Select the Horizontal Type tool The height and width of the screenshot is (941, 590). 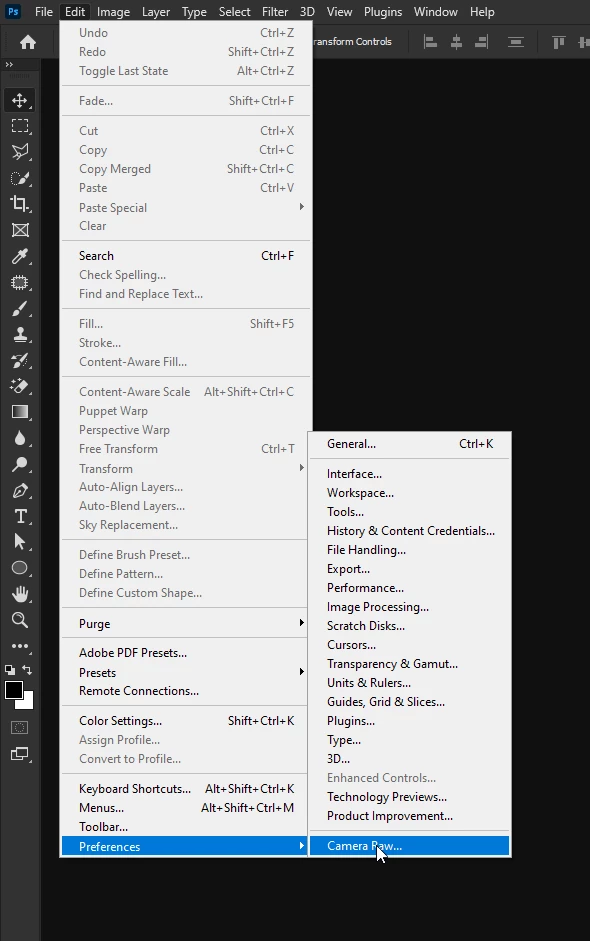coord(20,517)
